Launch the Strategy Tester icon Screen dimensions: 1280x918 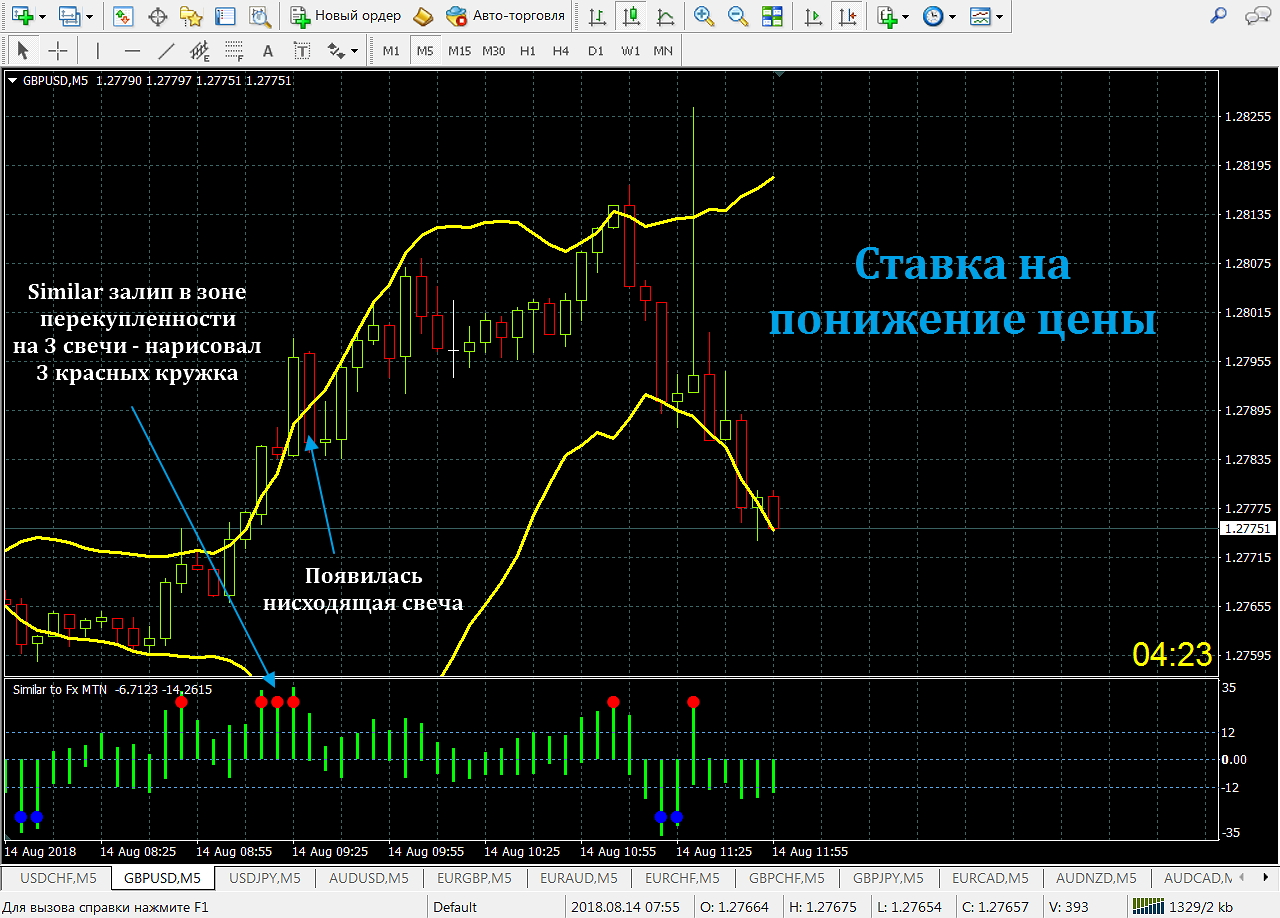pos(260,16)
